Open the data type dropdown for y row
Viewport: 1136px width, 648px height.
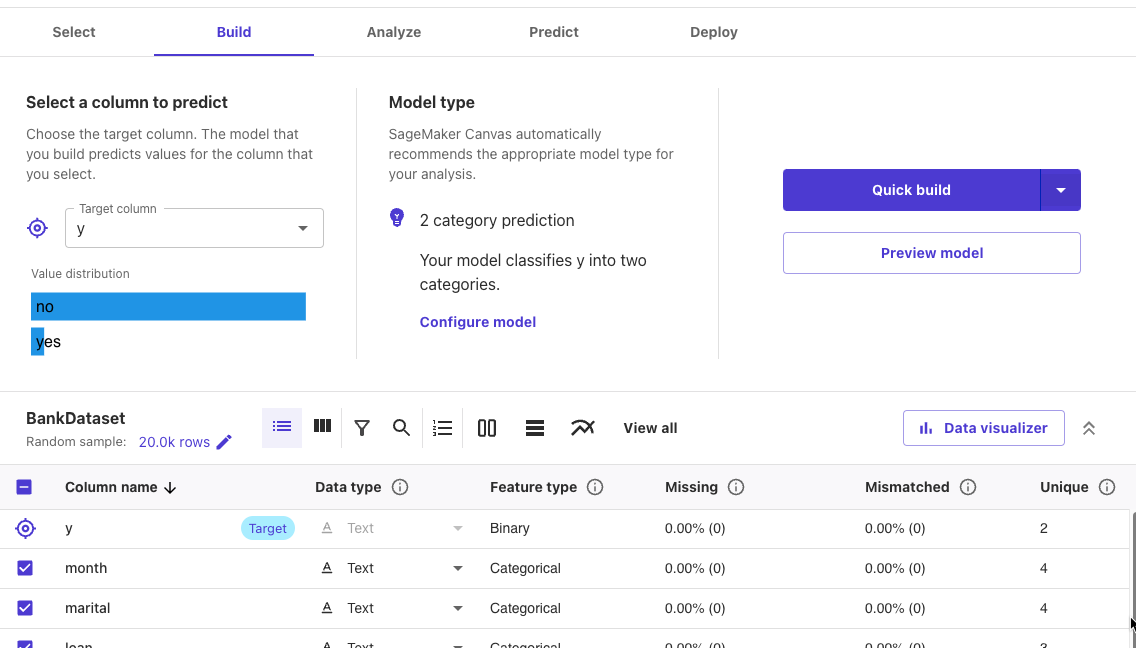coord(458,528)
